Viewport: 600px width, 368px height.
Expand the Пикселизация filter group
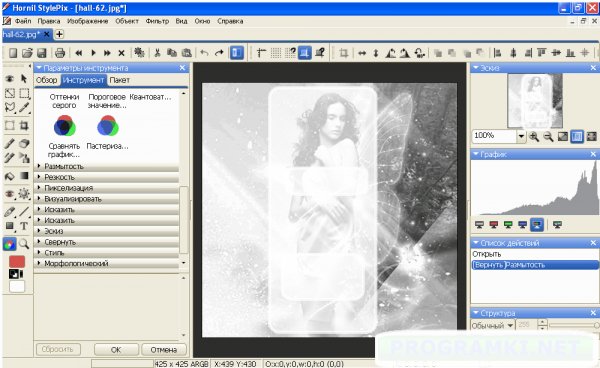click(x=106, y=188)
